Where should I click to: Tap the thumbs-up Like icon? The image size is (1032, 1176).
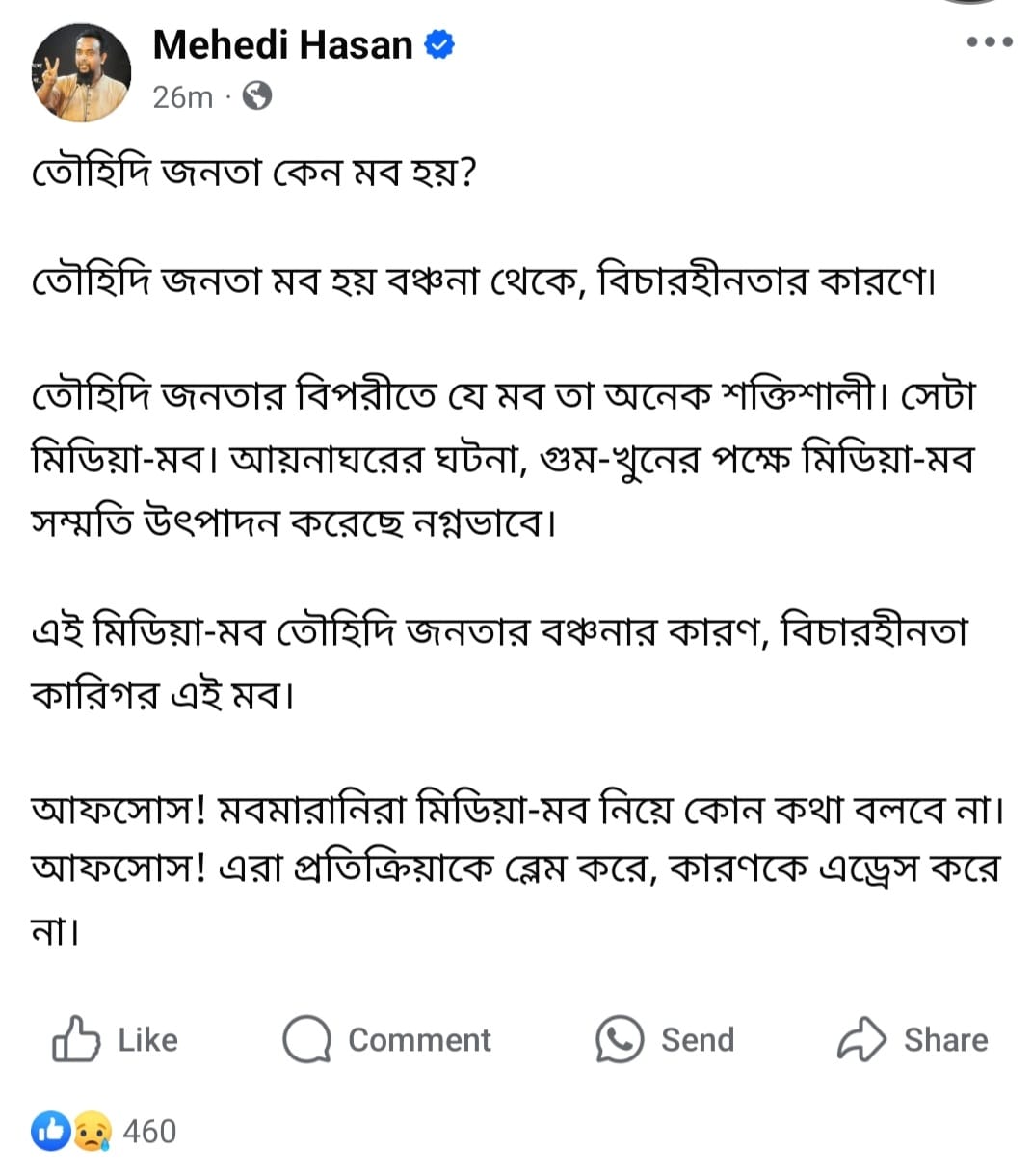click(x=76, y=1039)
